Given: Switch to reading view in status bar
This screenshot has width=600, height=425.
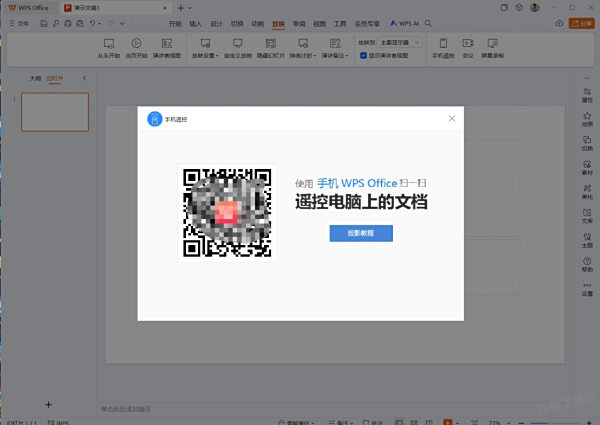Looking at the screenshot, I should [x=429, y=422].
